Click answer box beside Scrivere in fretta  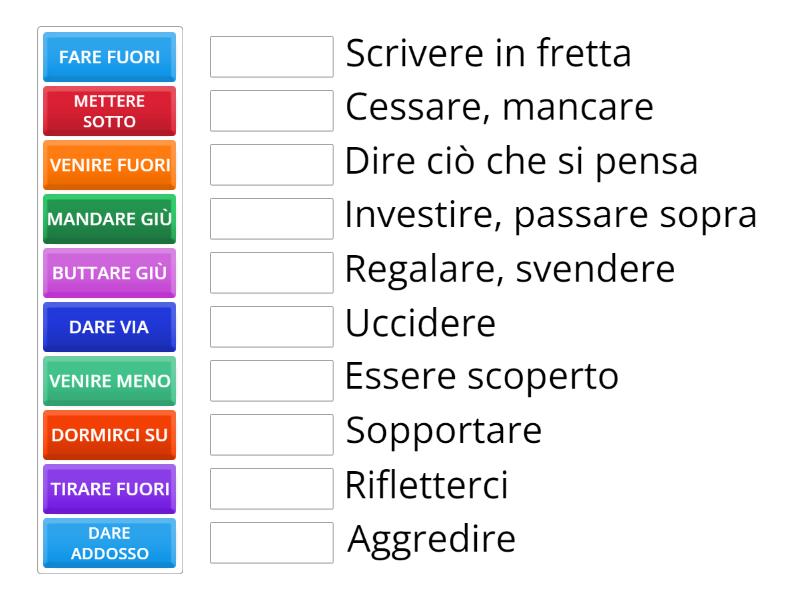tap(272, 57)
